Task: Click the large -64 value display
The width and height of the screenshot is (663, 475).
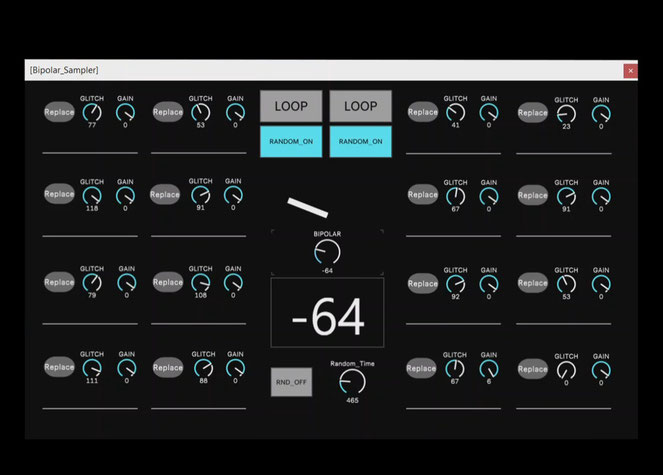Action: pyautogui.click(x=327, y=313)
